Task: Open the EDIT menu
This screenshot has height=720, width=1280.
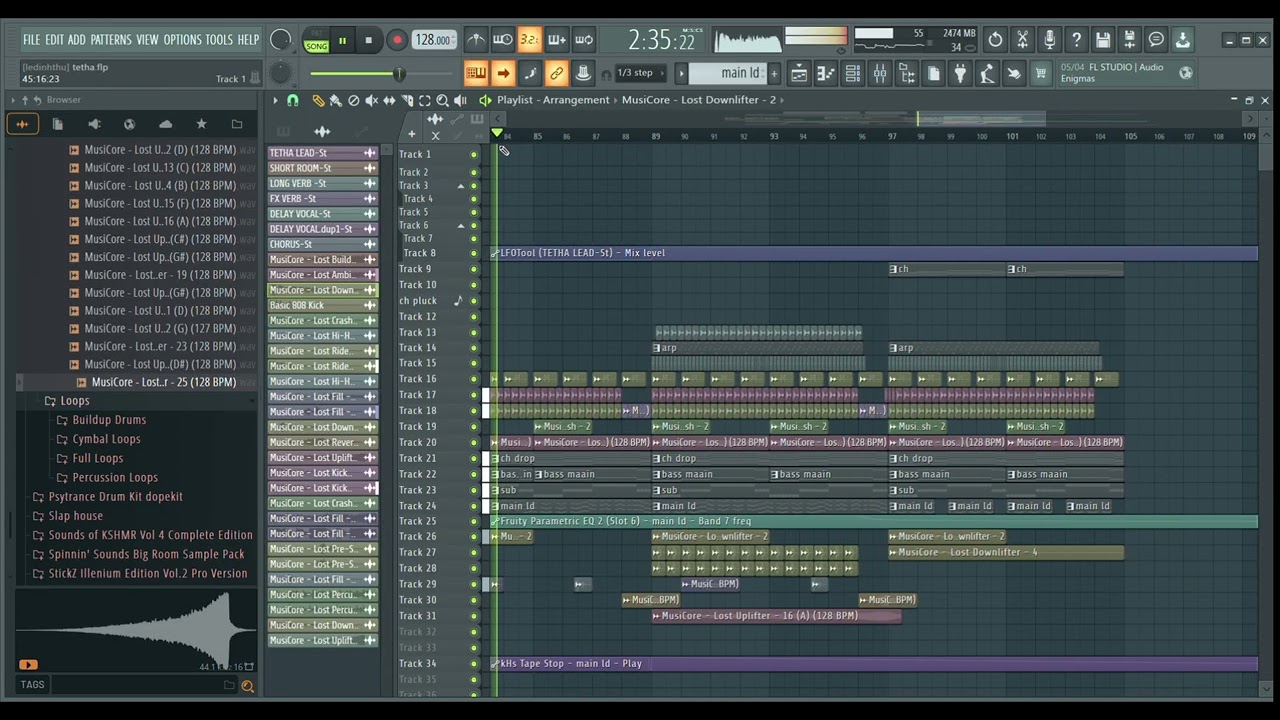Action: point(54,40)
